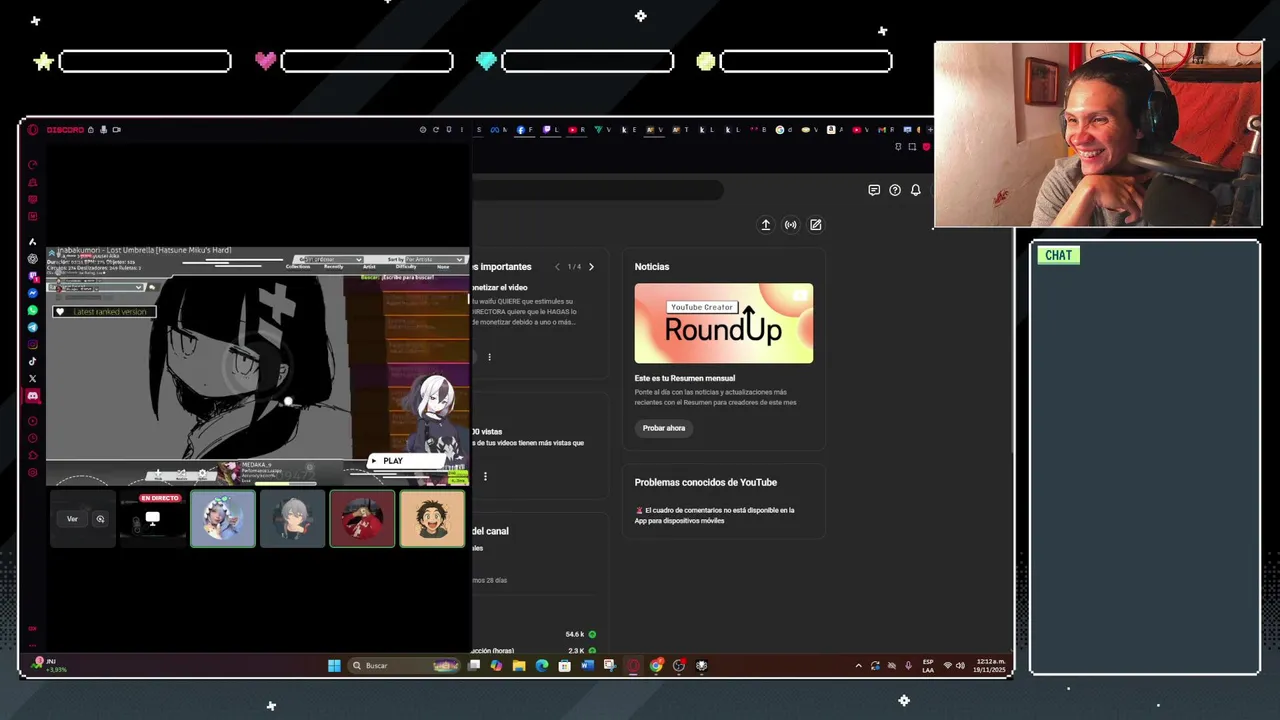Open Microsoft Edge from the taskbar
The height and width of the screenshot is (720, 1280).
(542, 665)
